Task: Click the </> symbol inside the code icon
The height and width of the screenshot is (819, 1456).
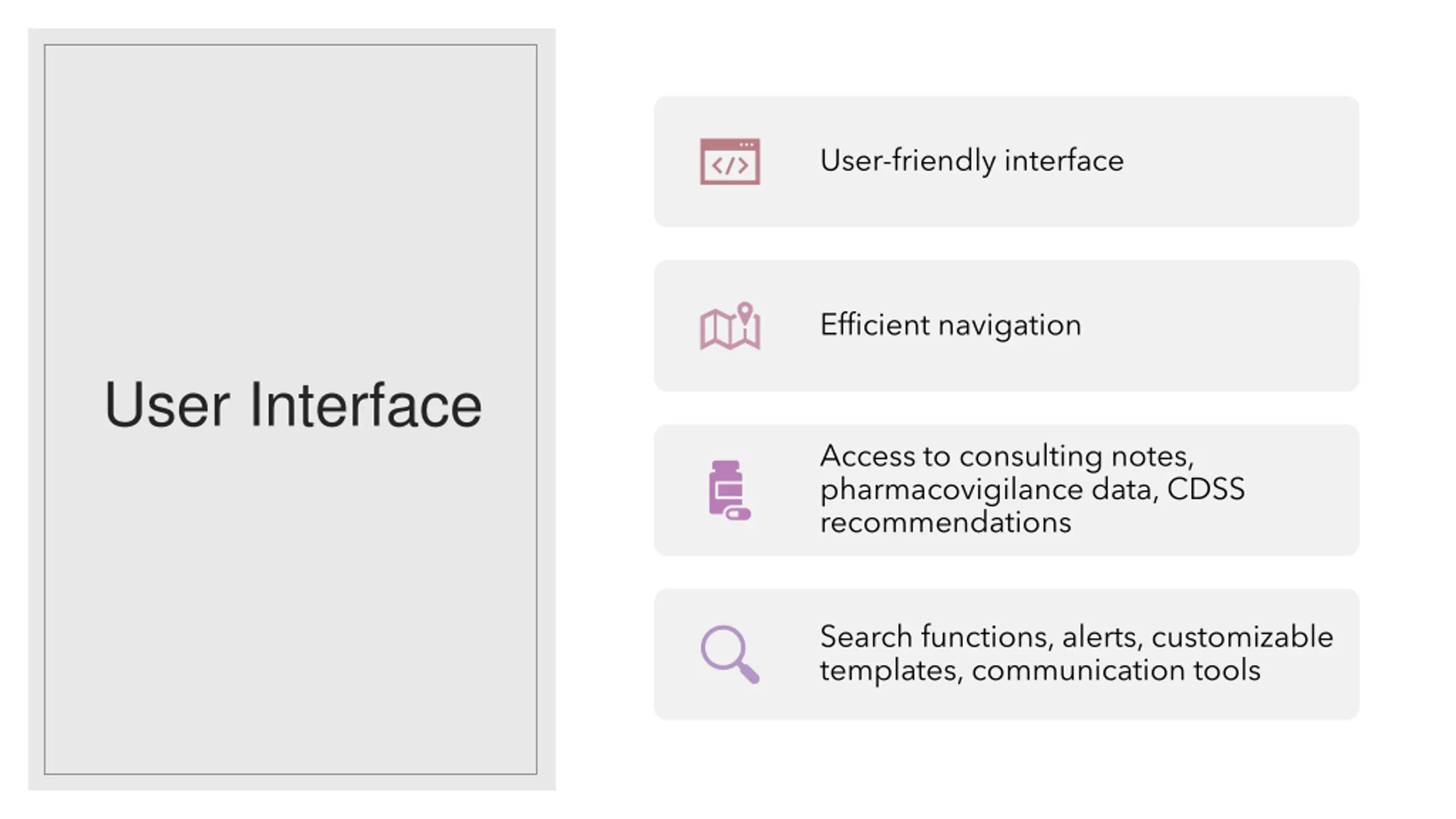Action: click(730, 166)
